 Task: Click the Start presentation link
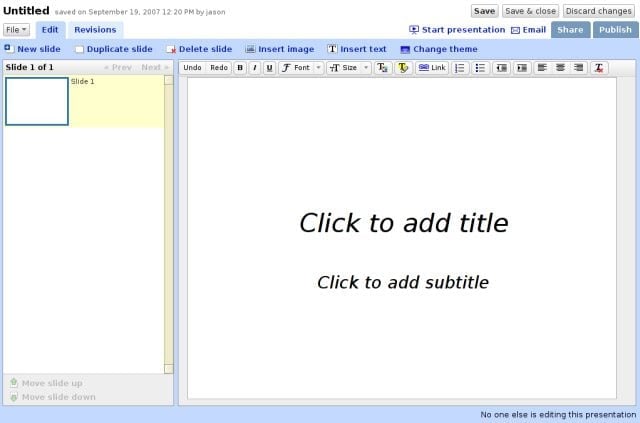pyautogui.click(x=463, y=30)
